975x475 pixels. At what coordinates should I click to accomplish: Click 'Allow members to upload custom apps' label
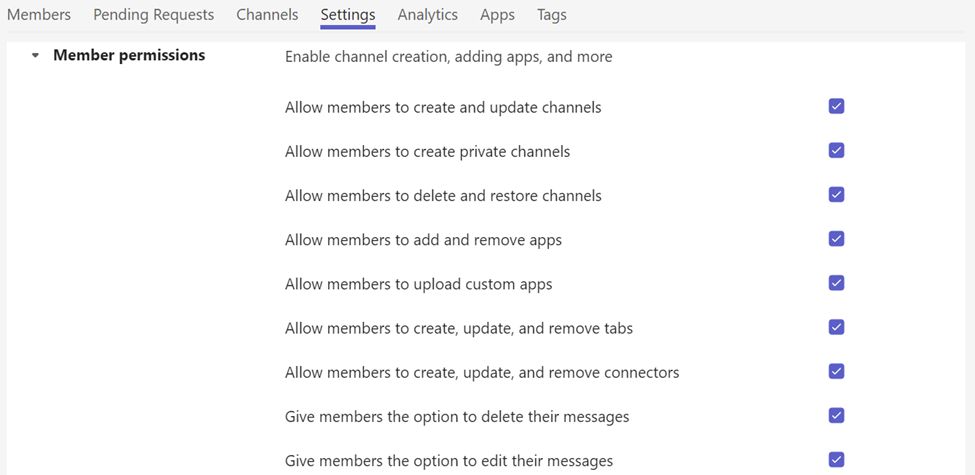419,284
